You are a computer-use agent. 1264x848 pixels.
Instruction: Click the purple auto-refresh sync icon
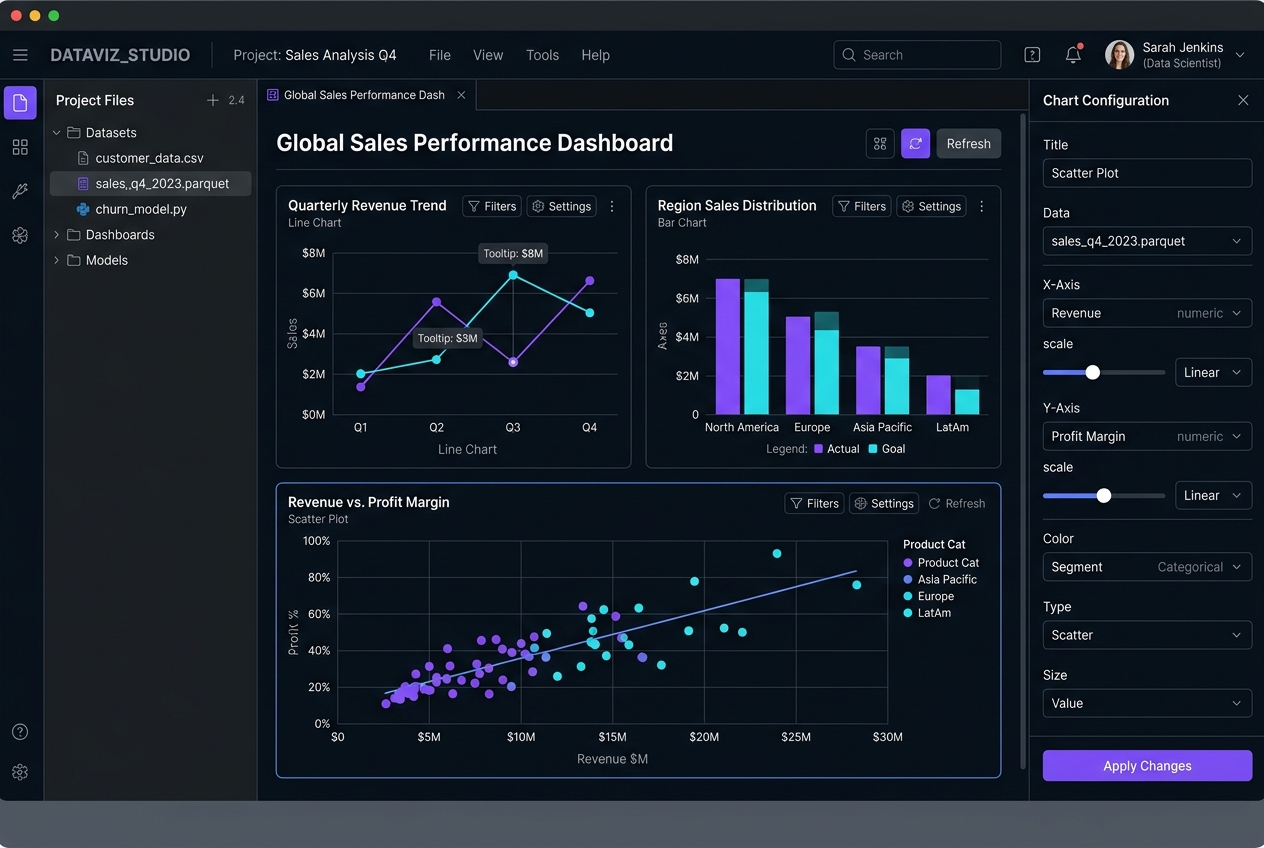tap(915, 143)
